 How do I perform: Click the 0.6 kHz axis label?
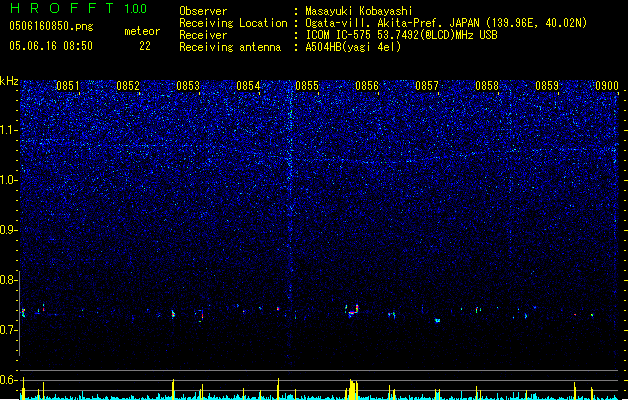tap(9, 380)
